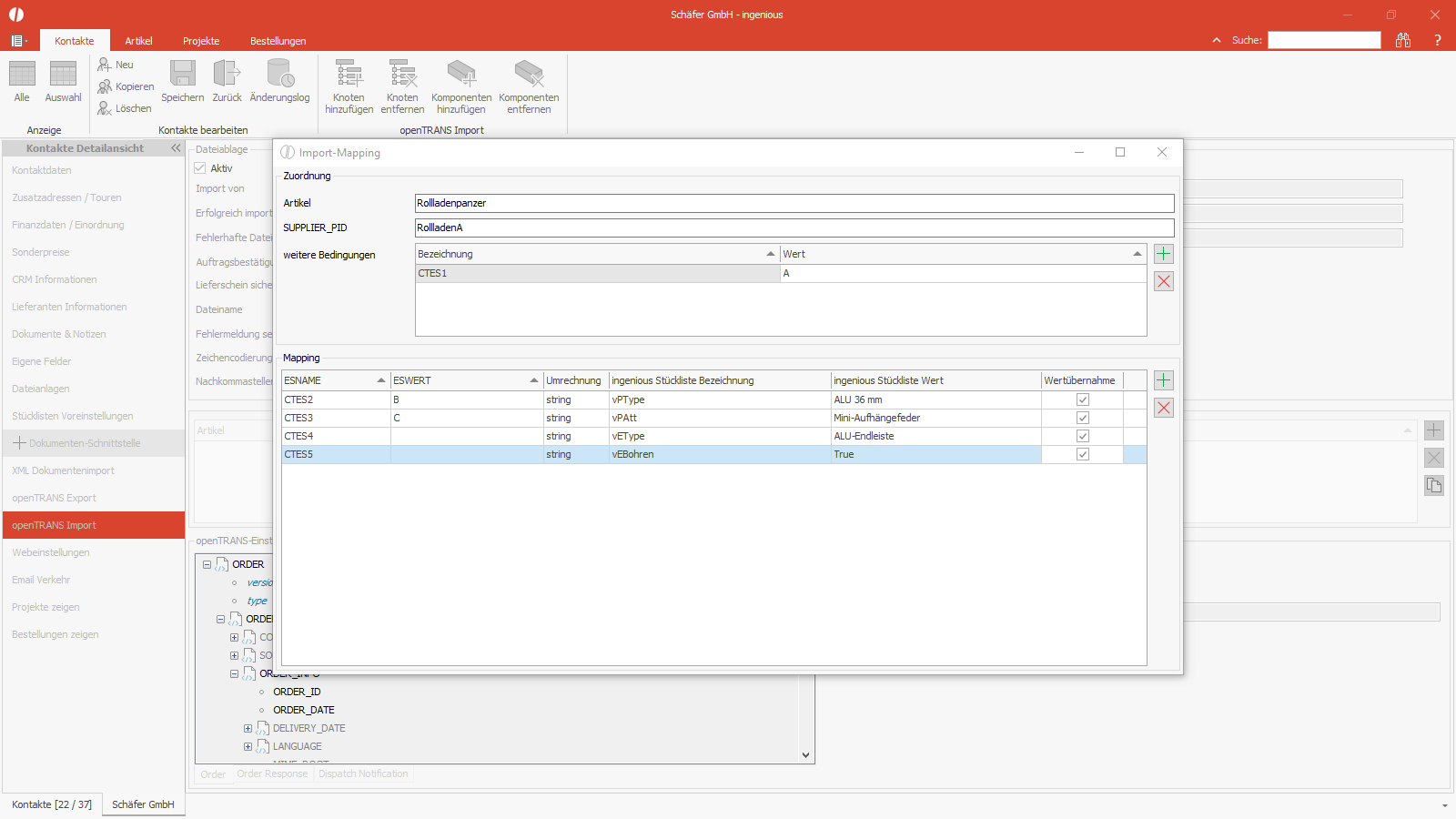Screen dimensions: 1456x819
Task: Click the copy icon in background panel
Action: pyautogui.click(x=1434, y=486)
